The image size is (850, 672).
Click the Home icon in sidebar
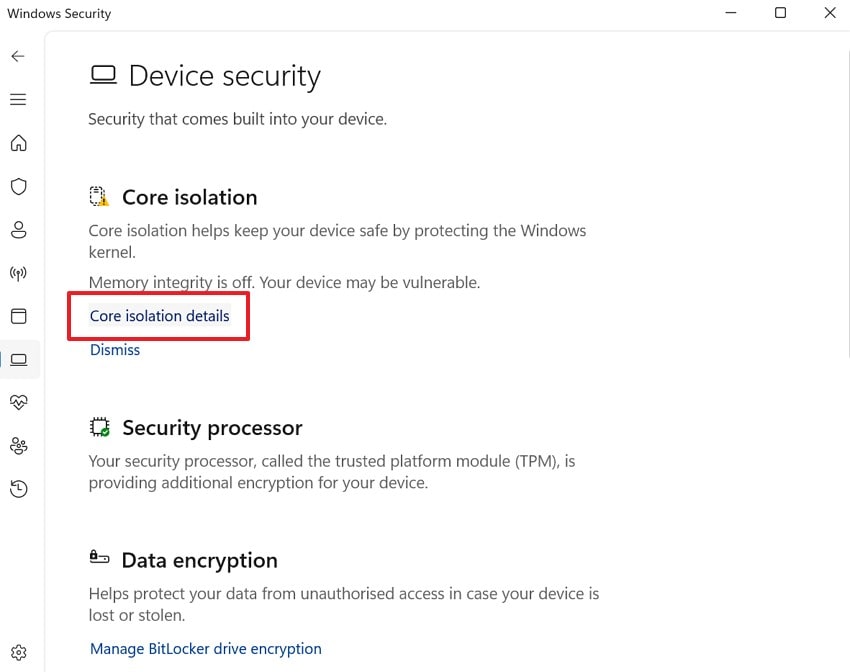(18, 143)
